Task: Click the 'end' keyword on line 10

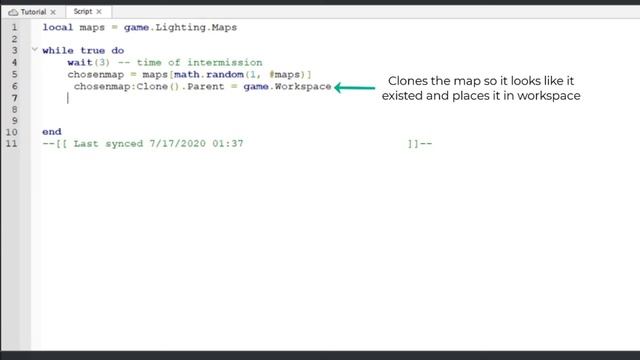Action: point(52,132)
